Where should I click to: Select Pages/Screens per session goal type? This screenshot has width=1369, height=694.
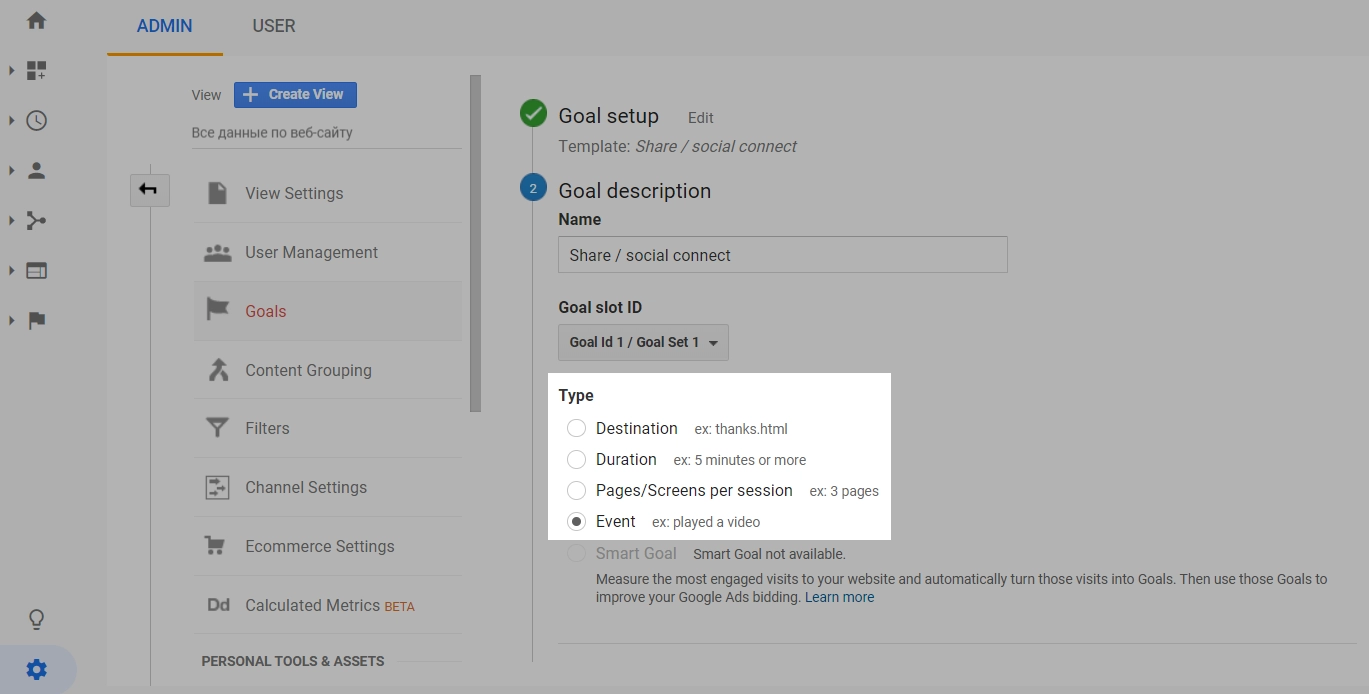[576, 490]
